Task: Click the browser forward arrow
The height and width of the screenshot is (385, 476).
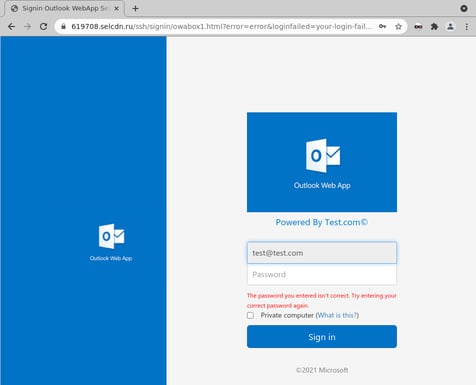Action: [x=27, y=27]
